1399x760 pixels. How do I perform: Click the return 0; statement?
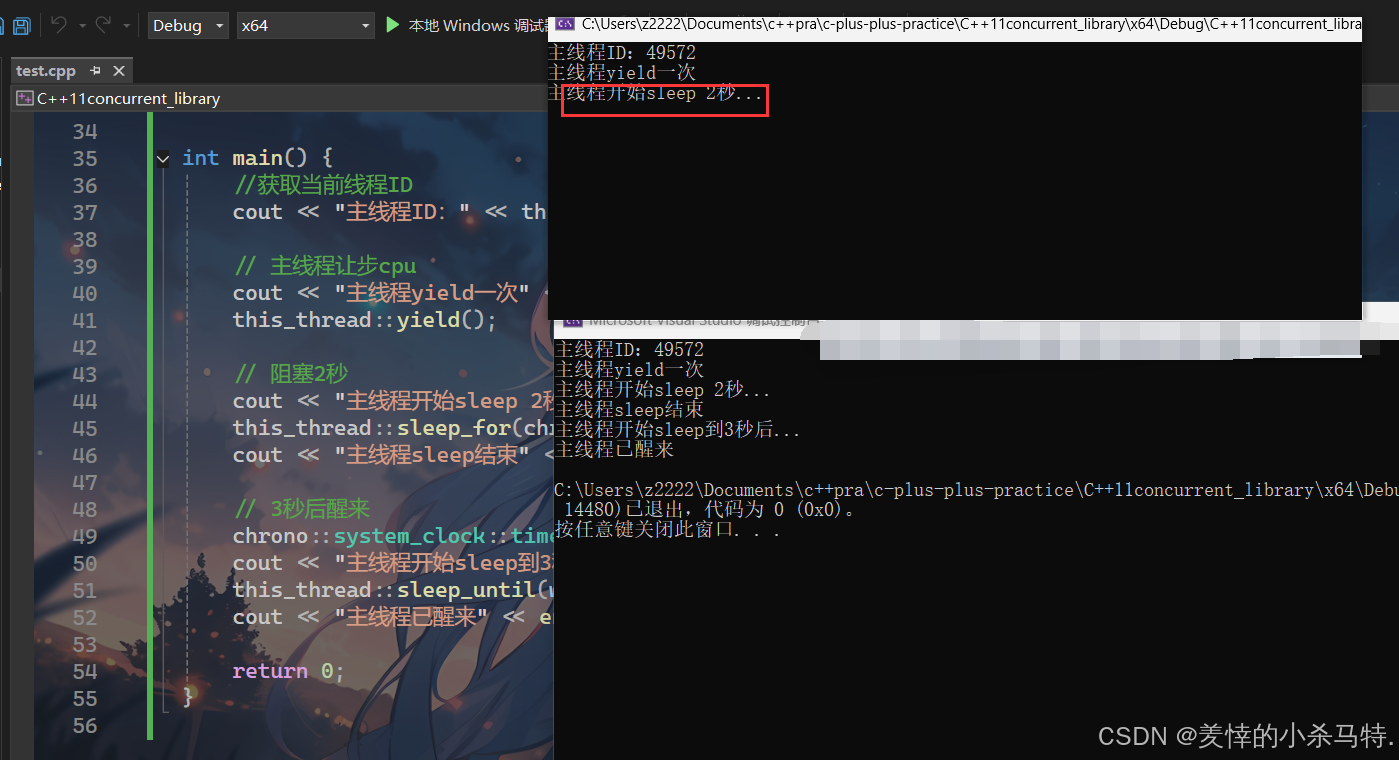(288, 671)
